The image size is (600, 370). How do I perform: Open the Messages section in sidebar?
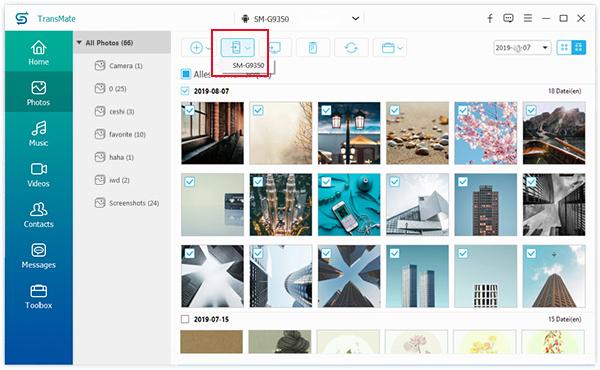pos(39,255)
